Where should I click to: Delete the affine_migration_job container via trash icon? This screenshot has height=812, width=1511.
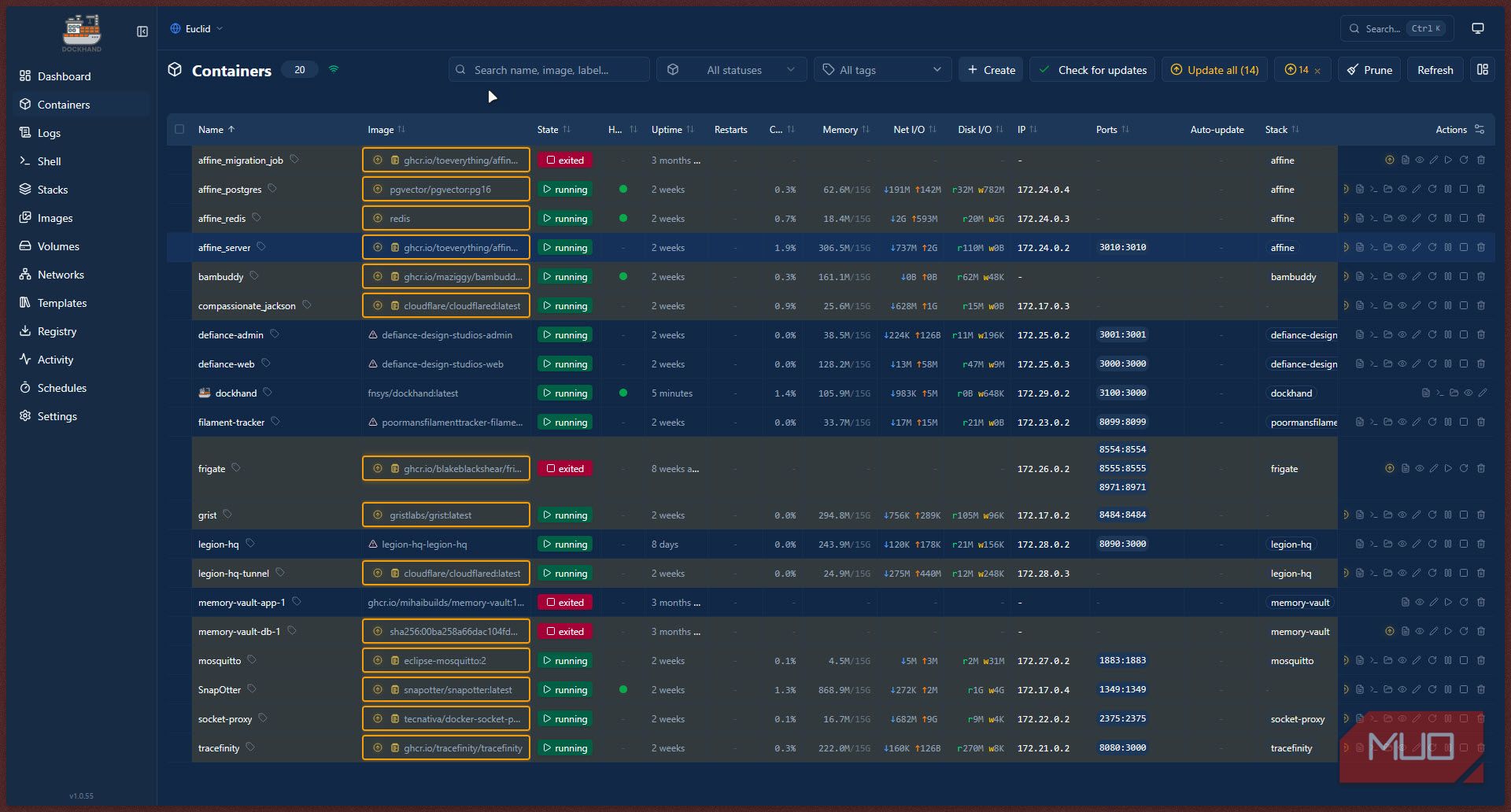(1480, 160)
